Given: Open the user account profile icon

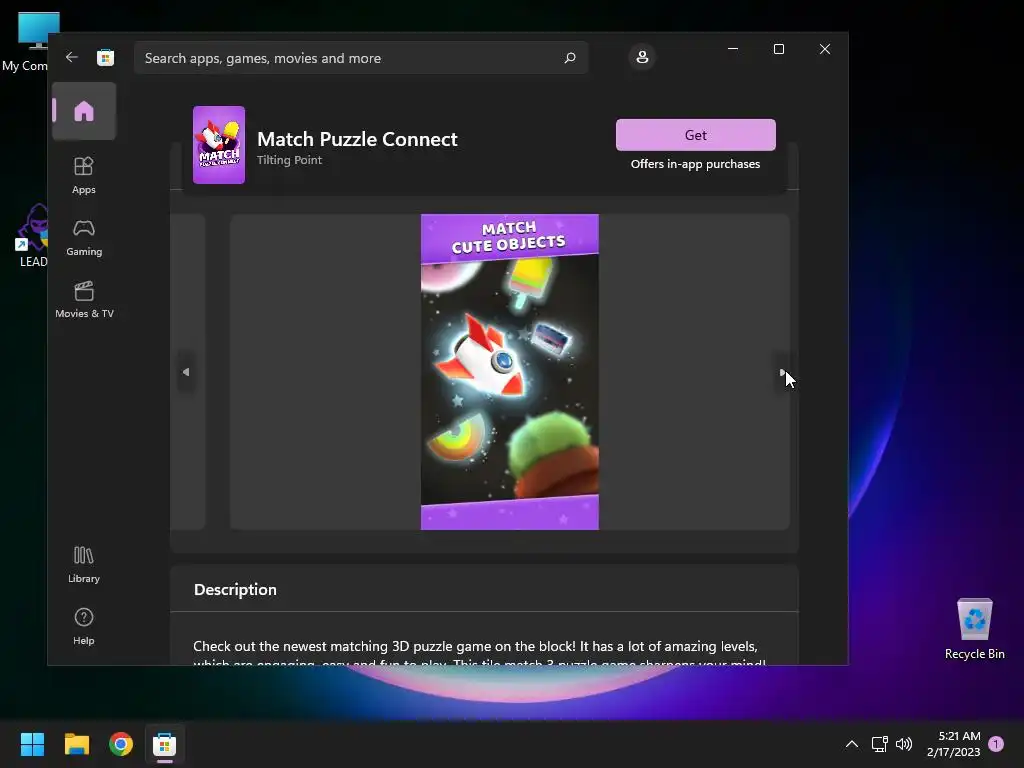Looking at the screenshot, I should (x=642, y=57).
